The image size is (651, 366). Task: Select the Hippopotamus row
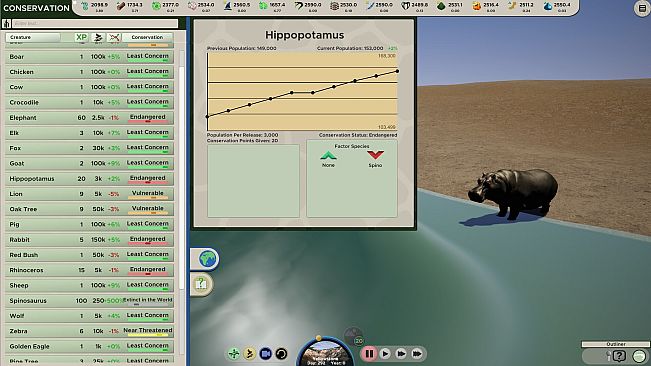(89, 179)
